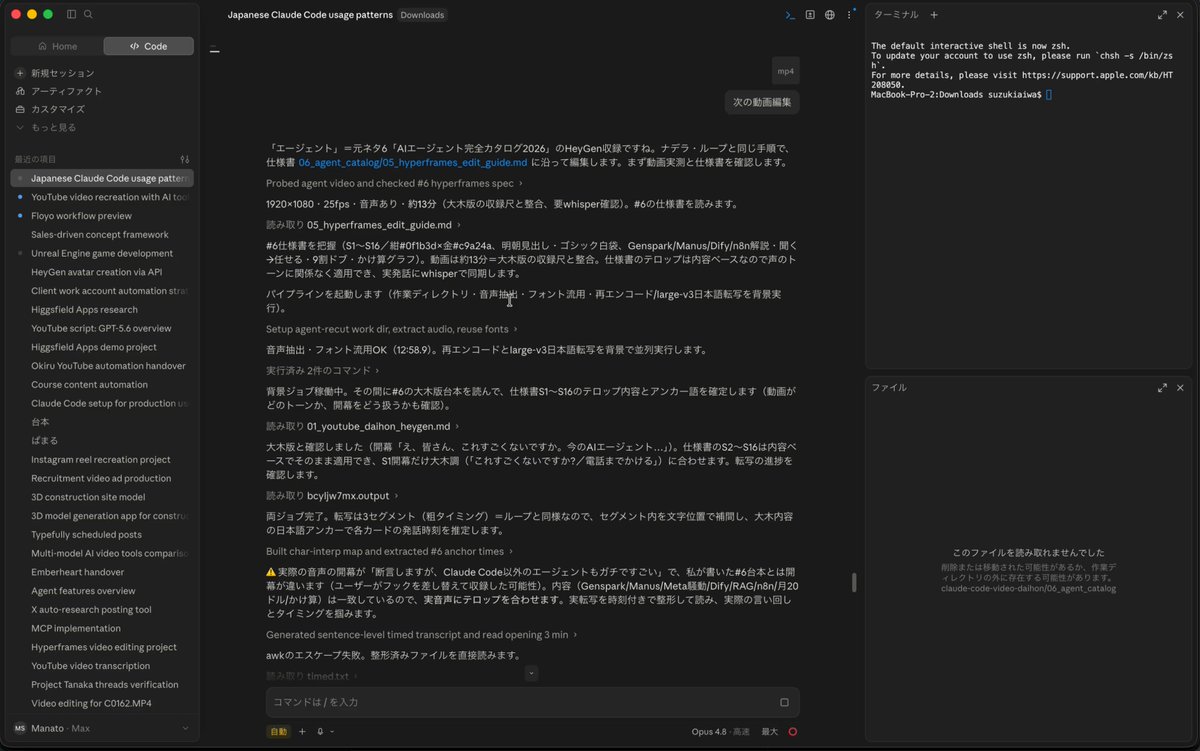
Task: Focus the コマンドは / を入力 field
Action: coord(520,702)
